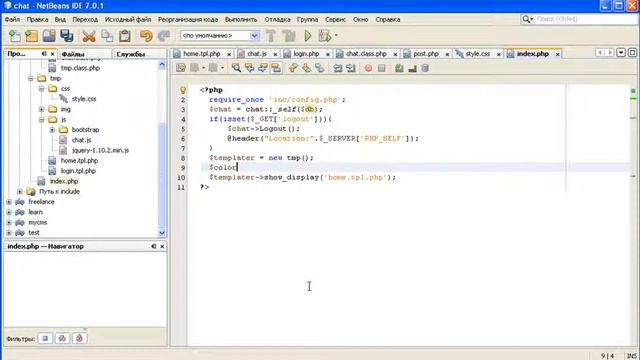Open the Сервис menu
Screen dimensions: 640x360
(335, 19)
